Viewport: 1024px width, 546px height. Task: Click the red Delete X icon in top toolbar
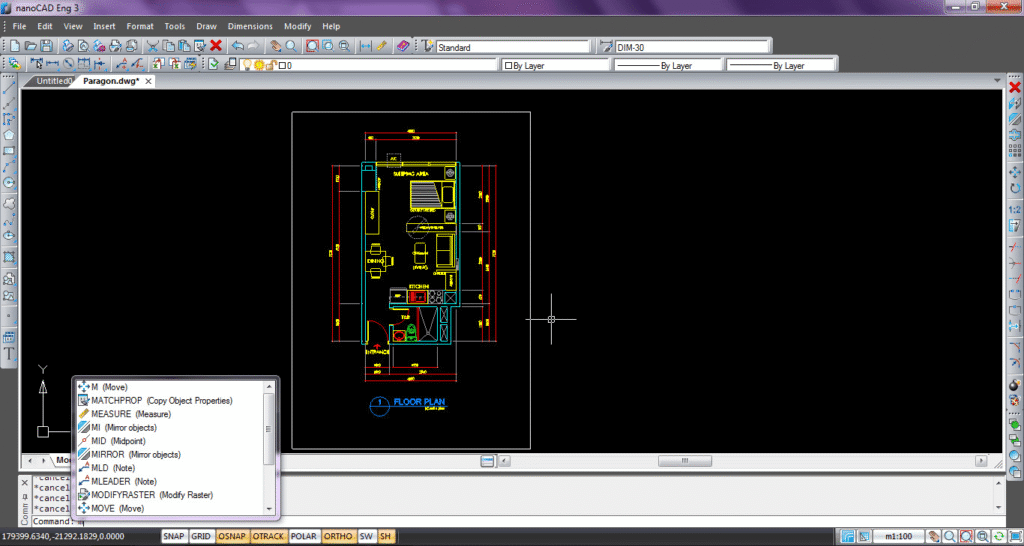(x=216, y=46)
